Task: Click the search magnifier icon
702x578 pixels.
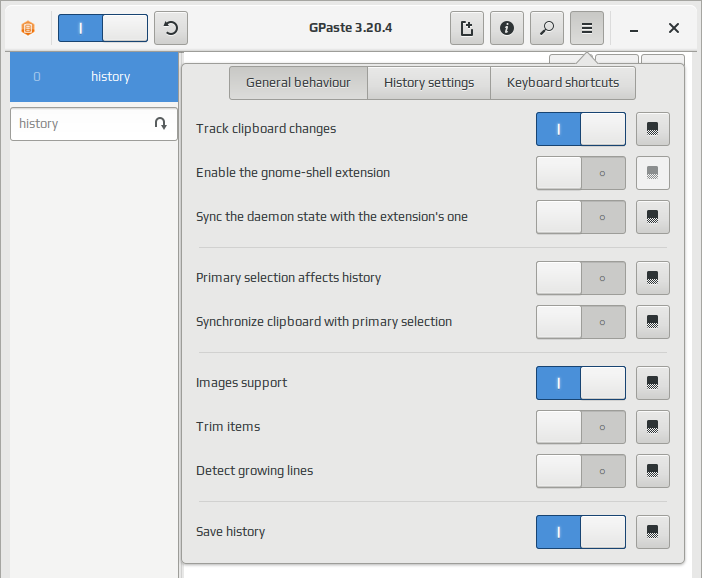Action: [547, 28]
